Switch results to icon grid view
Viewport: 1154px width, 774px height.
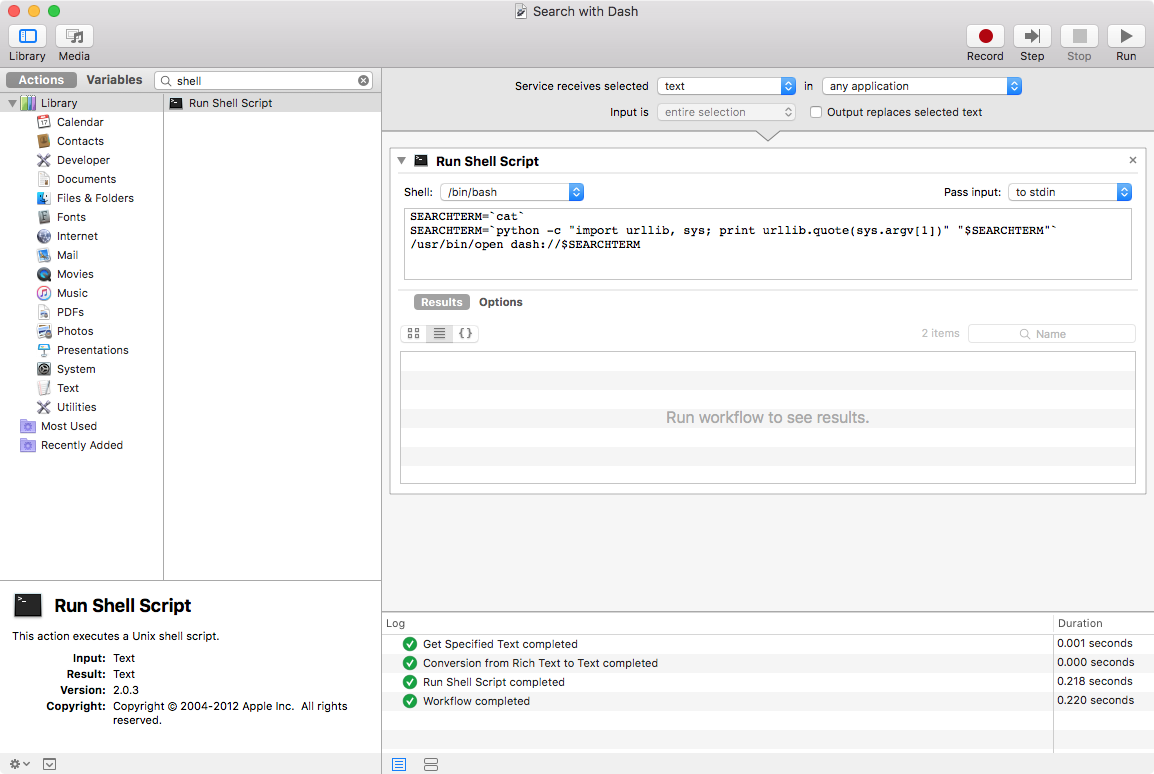tap(414, 334)
